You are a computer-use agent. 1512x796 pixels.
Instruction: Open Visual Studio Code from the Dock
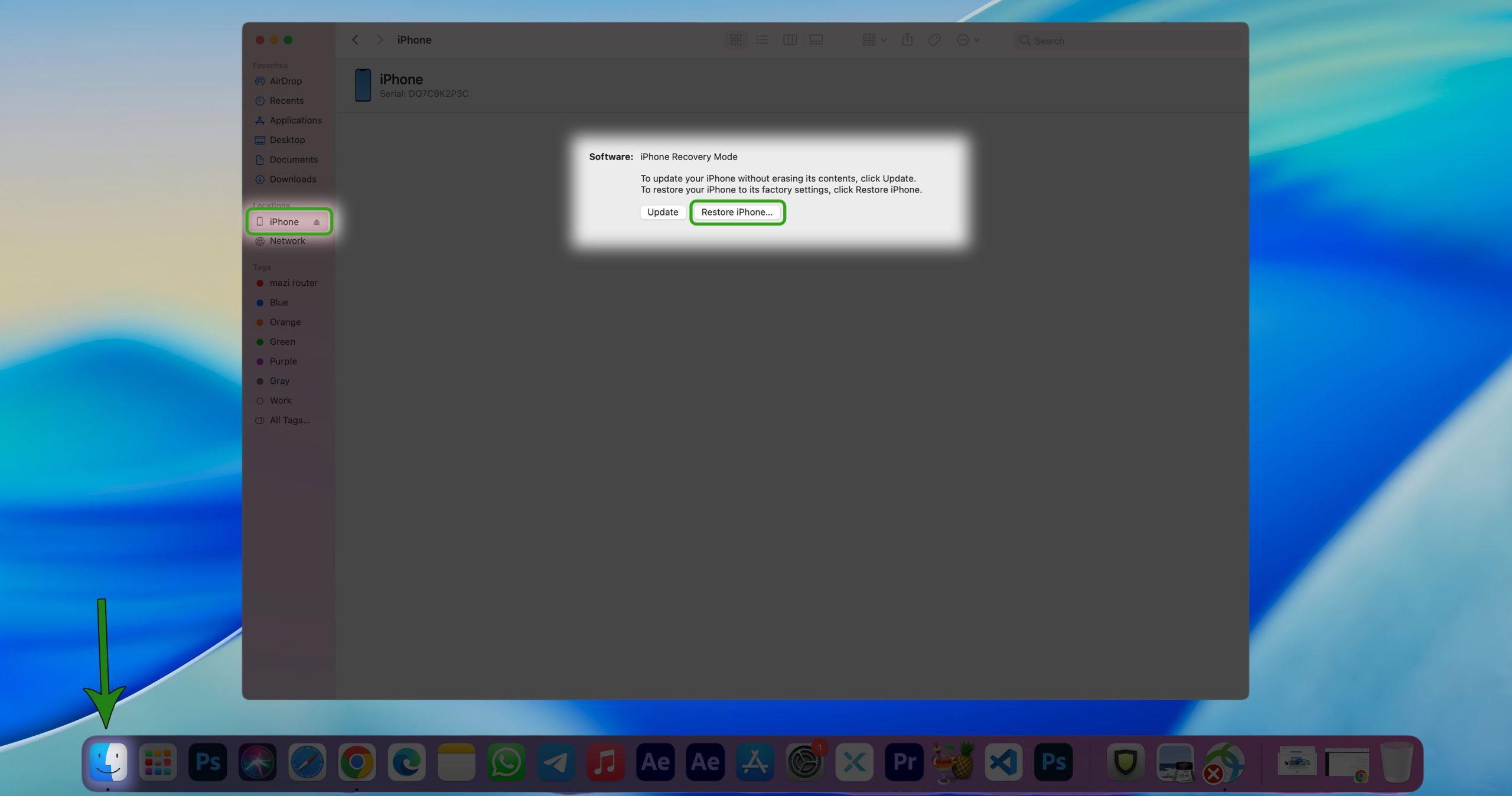click(1003, 762)
